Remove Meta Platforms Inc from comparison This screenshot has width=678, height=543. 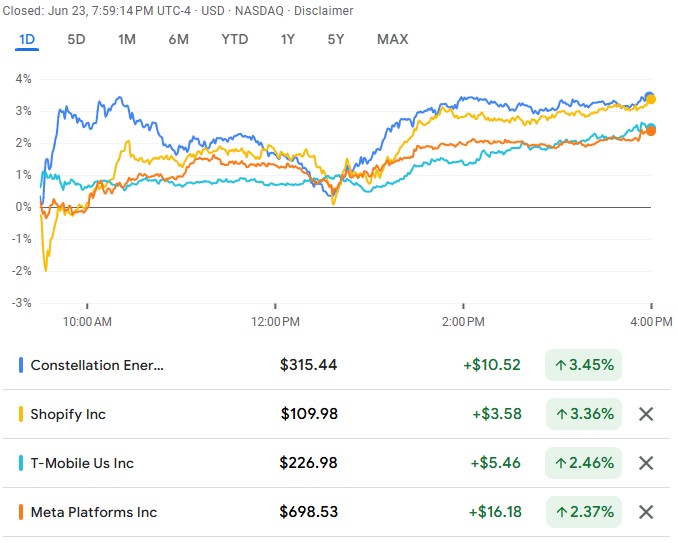646,512
